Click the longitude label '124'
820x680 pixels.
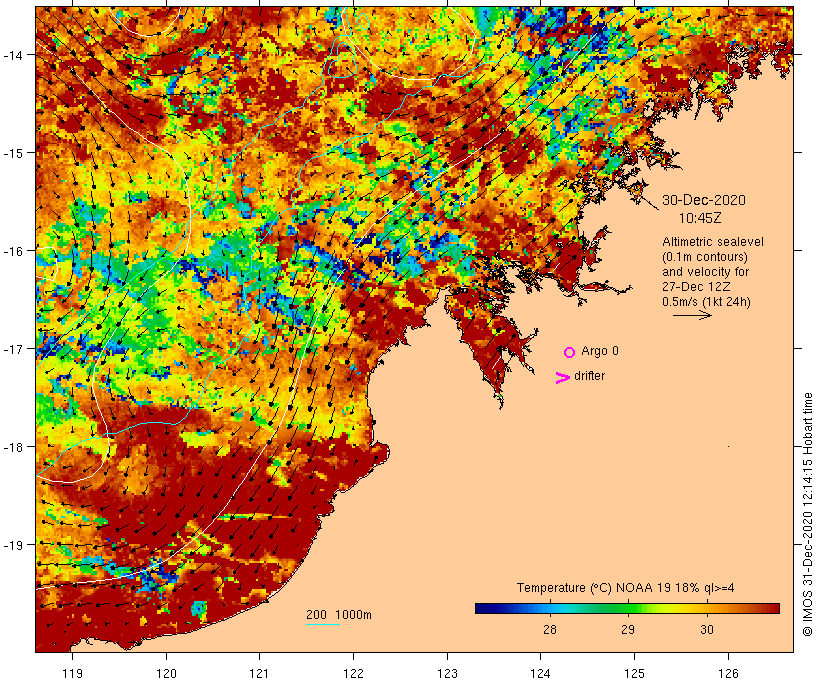pos(541,673)
